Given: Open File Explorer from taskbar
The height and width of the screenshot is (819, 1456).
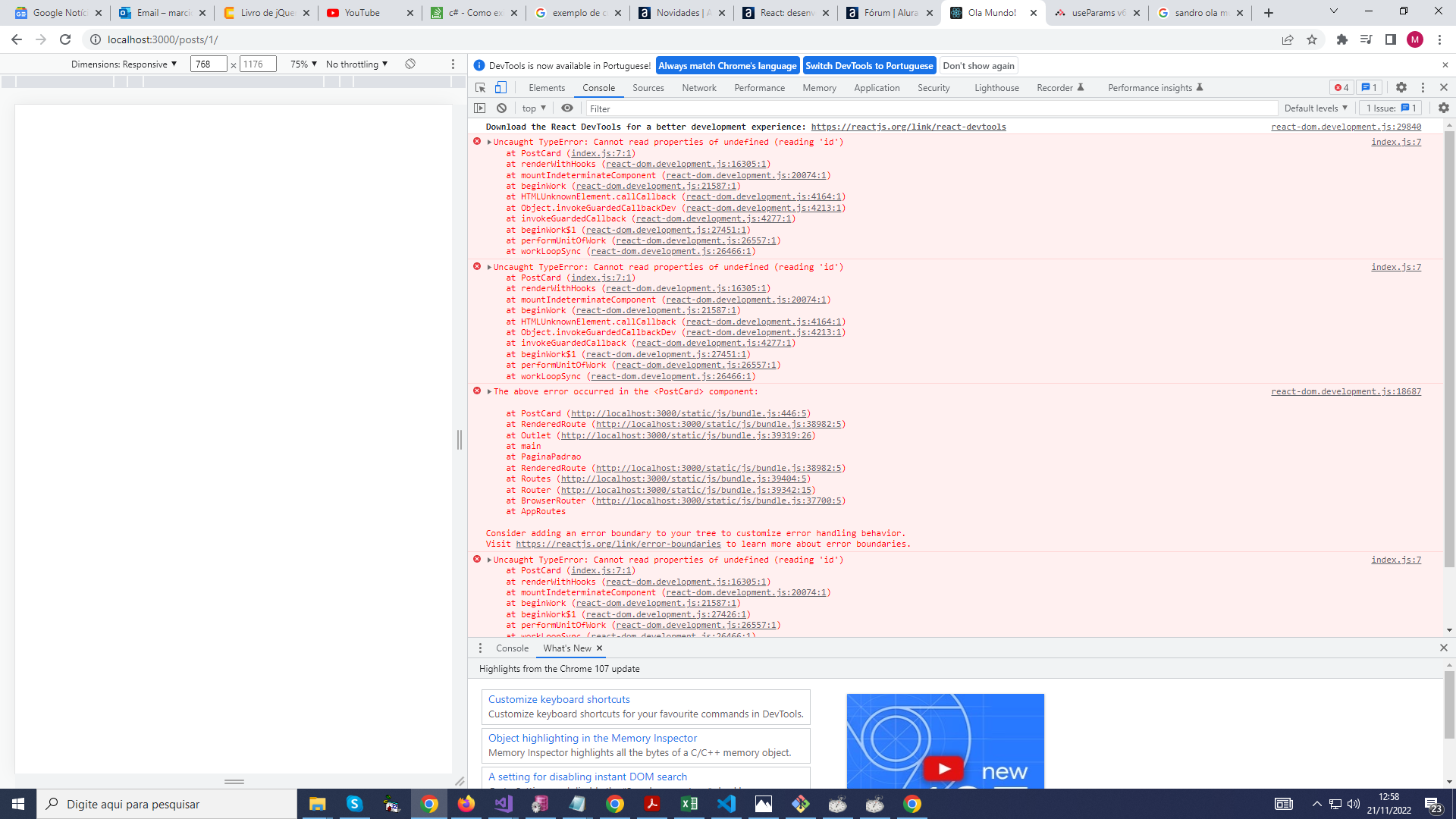Looking at the screenshot, I should click(x=317, y=804).
